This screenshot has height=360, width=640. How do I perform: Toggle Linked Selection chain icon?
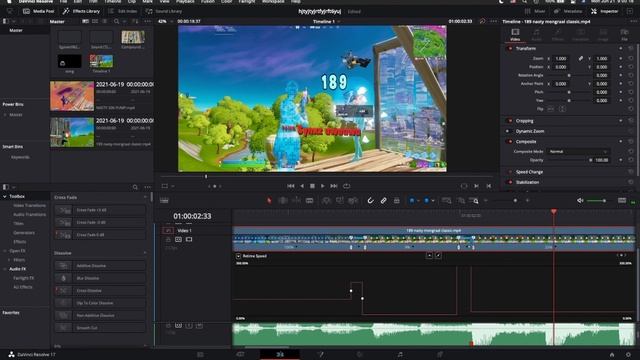click(x=383, y=200)
